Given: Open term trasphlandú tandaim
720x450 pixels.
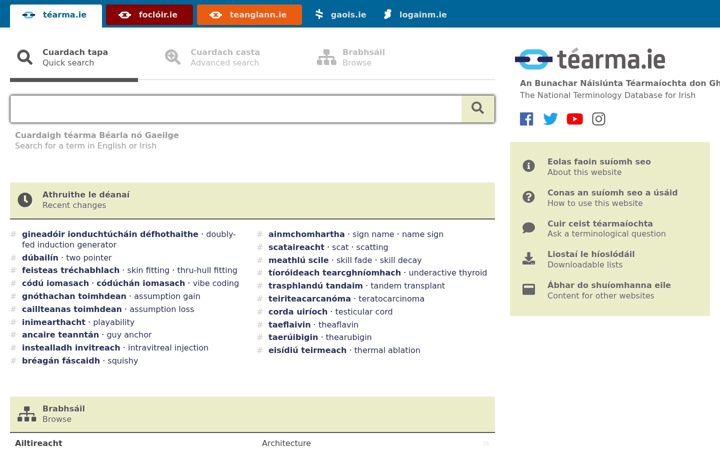Looking at the screenshot, I should 315,286.
